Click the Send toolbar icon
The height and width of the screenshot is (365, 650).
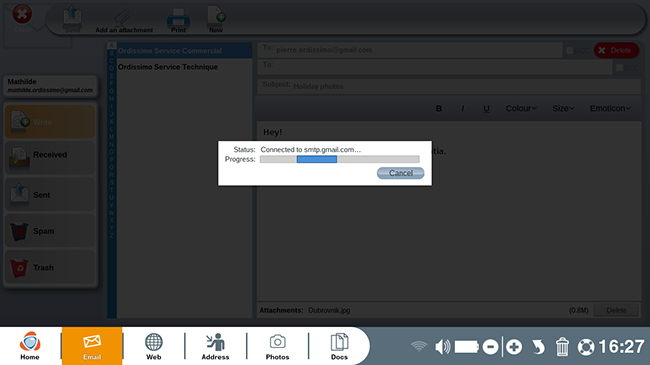point(72,19)
